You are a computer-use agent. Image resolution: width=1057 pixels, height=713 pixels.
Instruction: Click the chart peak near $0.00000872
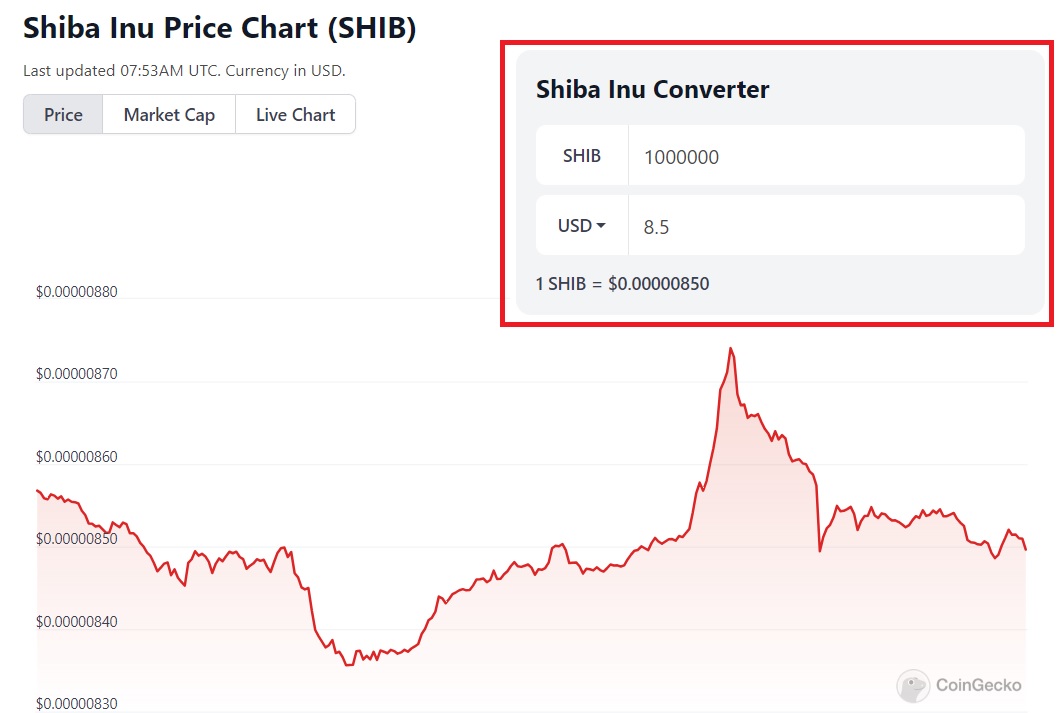point(730,348)
